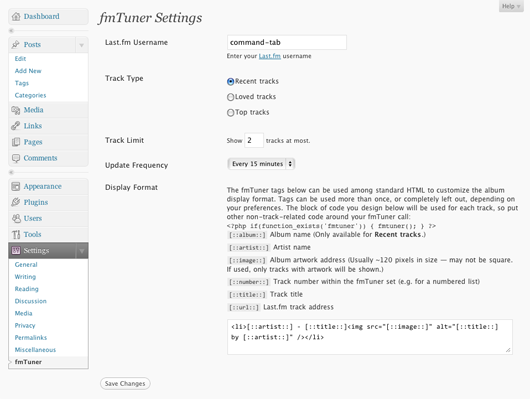This screenshot has height=399, width=530.
Task: Toggle the Settings submenu arrow
Action: [x=81, y=251]
